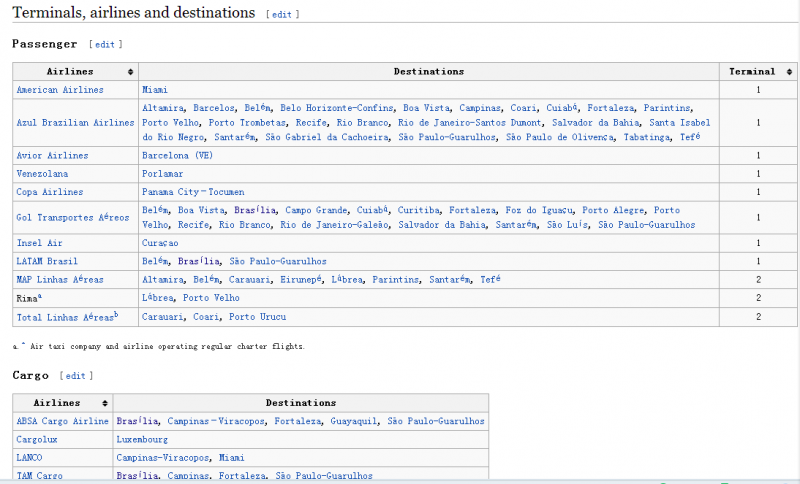
Task: Sort Passenger table by Airlines column
Action: 130,72
